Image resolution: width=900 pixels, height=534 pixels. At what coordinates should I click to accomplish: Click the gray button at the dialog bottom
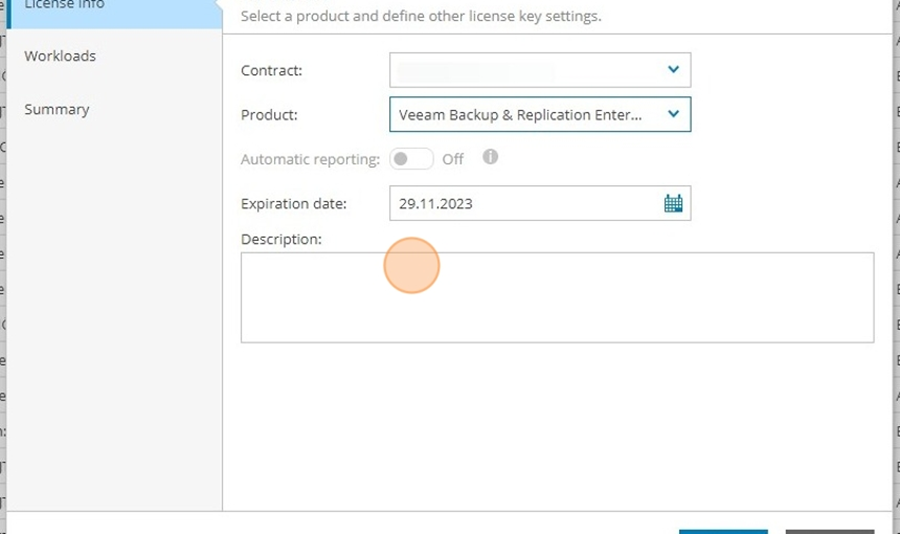point(830,532)
